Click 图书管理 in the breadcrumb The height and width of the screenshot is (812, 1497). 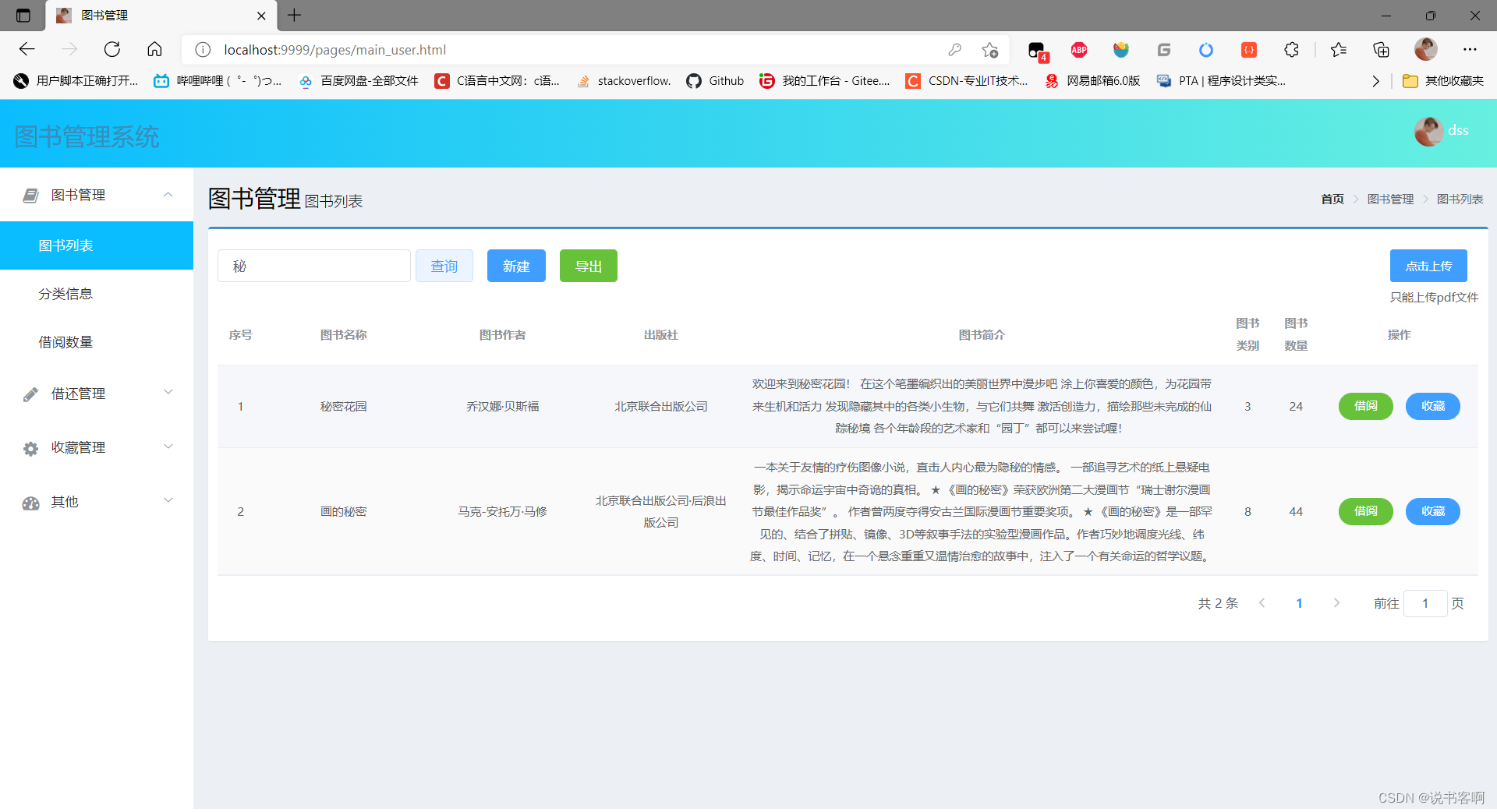pyautogui.click(x=1390, y=199)
